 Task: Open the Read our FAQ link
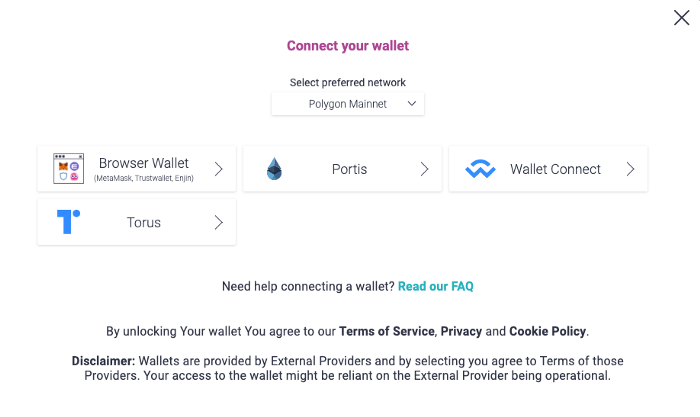[436, 286]
